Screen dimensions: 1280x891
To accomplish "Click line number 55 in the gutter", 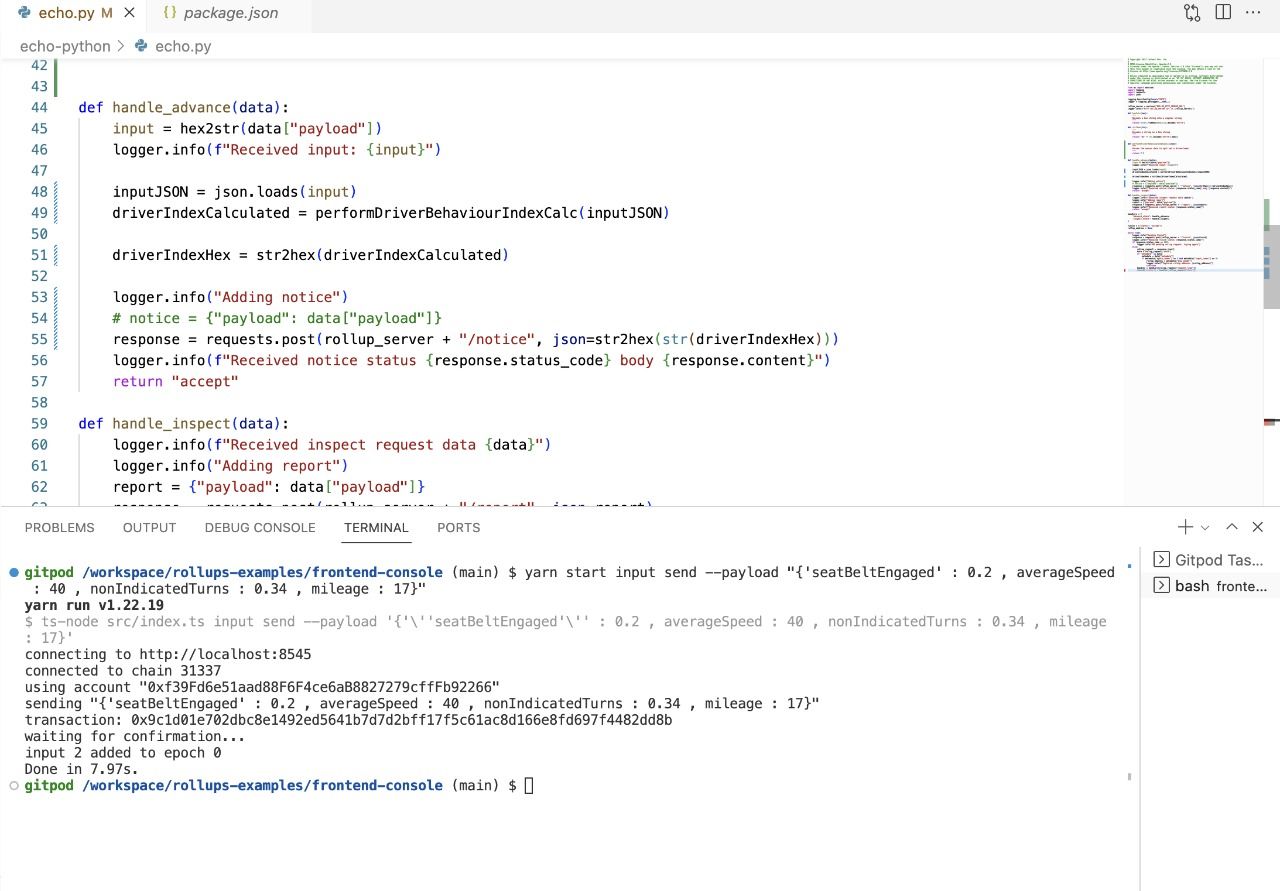I will [x=39, y=339].
